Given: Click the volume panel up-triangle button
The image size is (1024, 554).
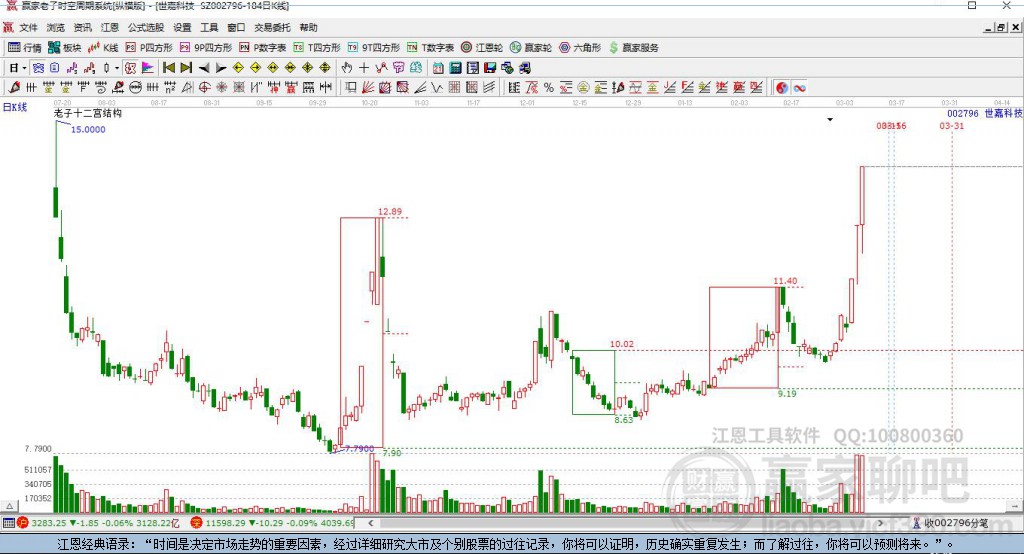Looking at the screenshot, I should 9,506.
